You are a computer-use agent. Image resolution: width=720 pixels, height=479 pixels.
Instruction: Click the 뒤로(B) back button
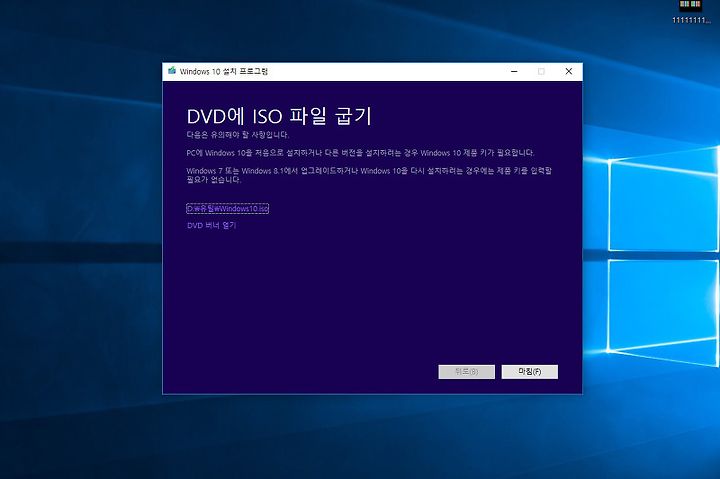point(467,372)
